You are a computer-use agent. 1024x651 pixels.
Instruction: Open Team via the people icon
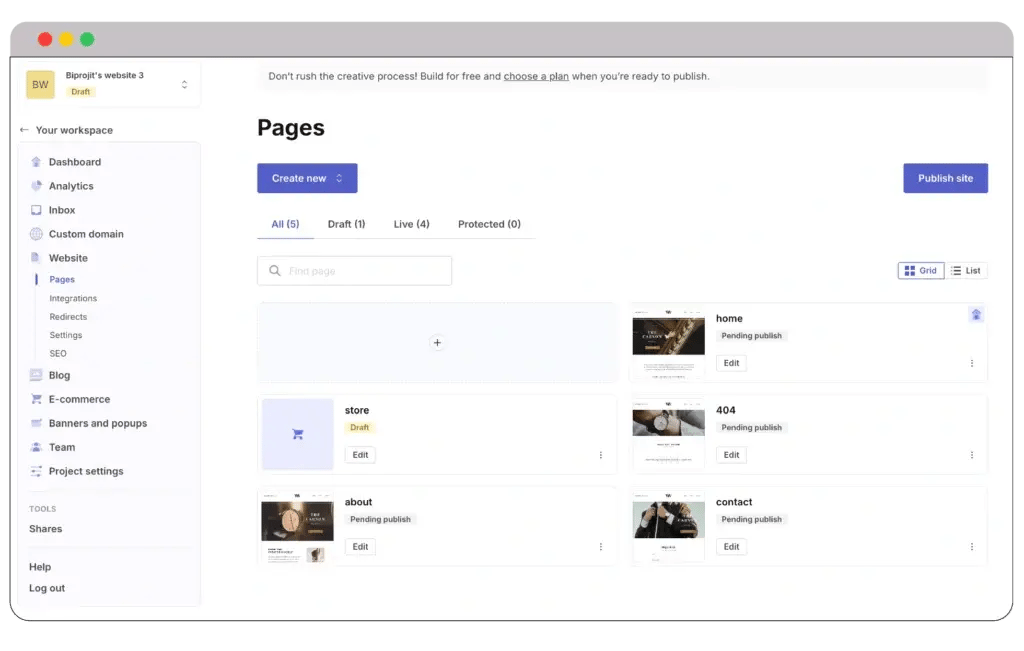pyautogui.click(x=36, y=447)
